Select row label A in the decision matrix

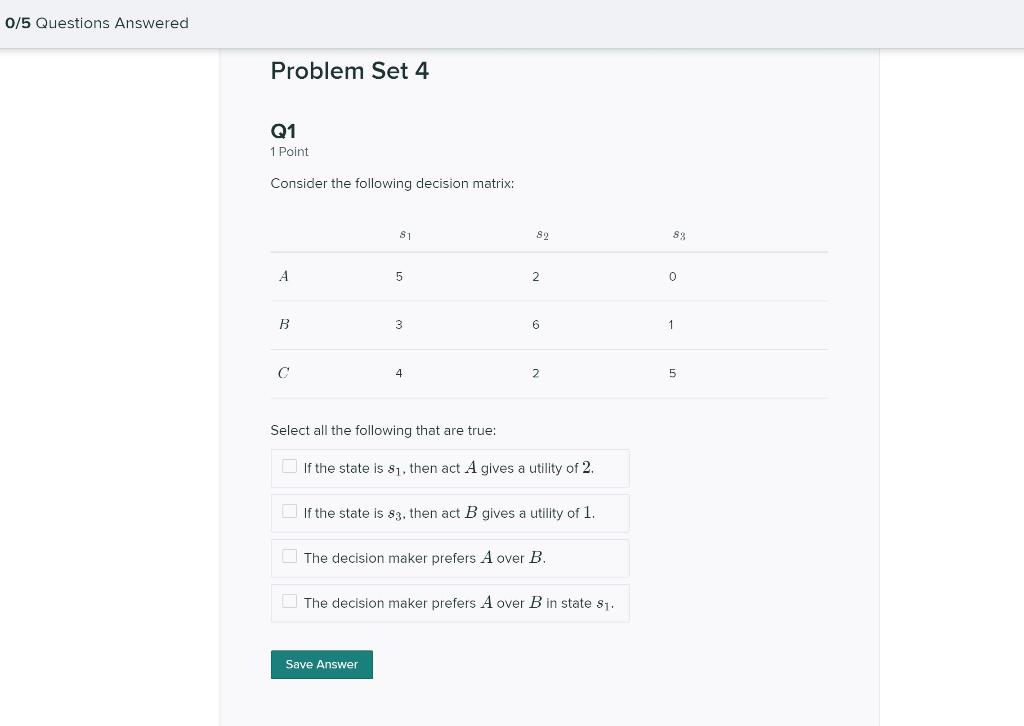(x=284, y=276)
